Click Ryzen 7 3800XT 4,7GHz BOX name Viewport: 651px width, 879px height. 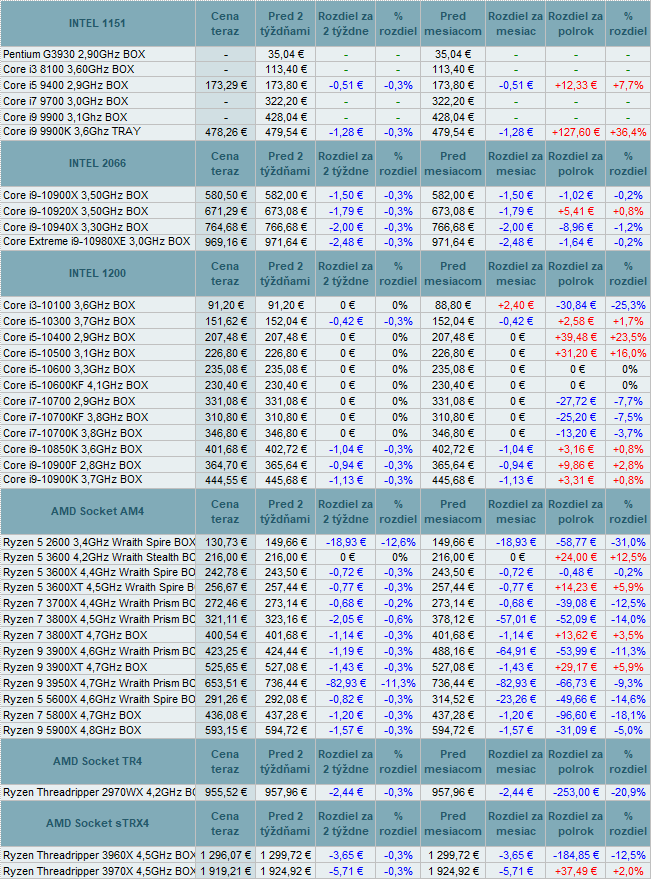click(75, 636)
